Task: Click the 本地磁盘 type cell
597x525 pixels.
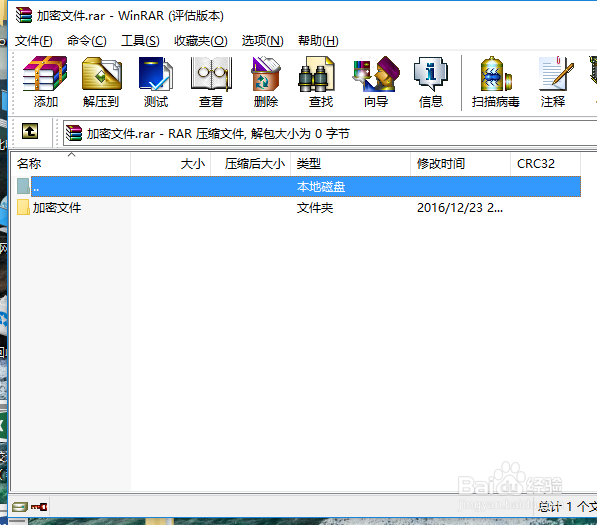Action: (x=321, y=187)
